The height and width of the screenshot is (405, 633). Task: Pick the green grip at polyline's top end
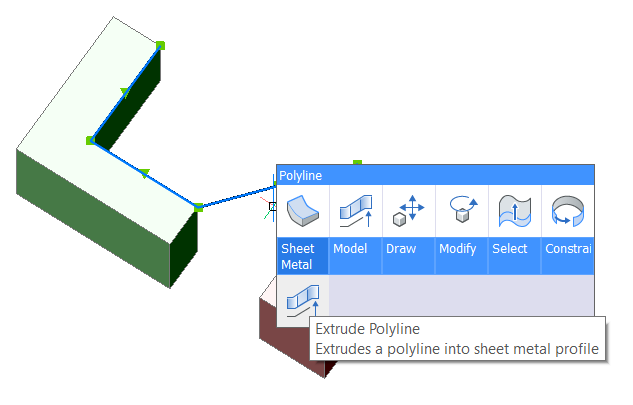[x=160, y=45]
